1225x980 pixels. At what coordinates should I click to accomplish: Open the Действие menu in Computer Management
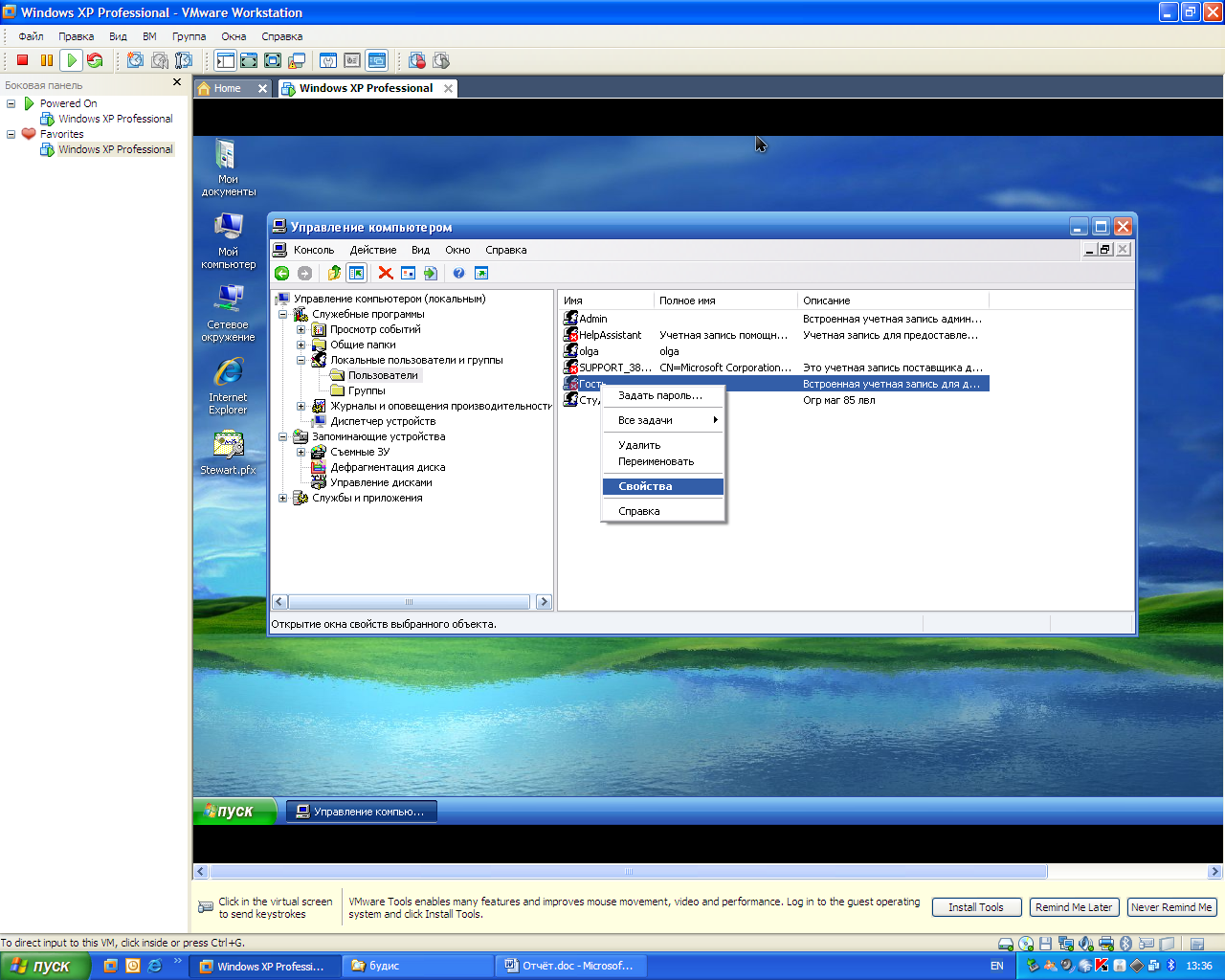click(x=373, y=250)
